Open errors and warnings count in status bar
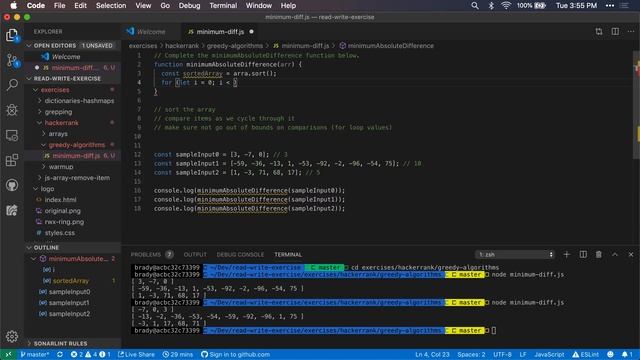Viewport: 640px width, 360px height. coord(90,354)
